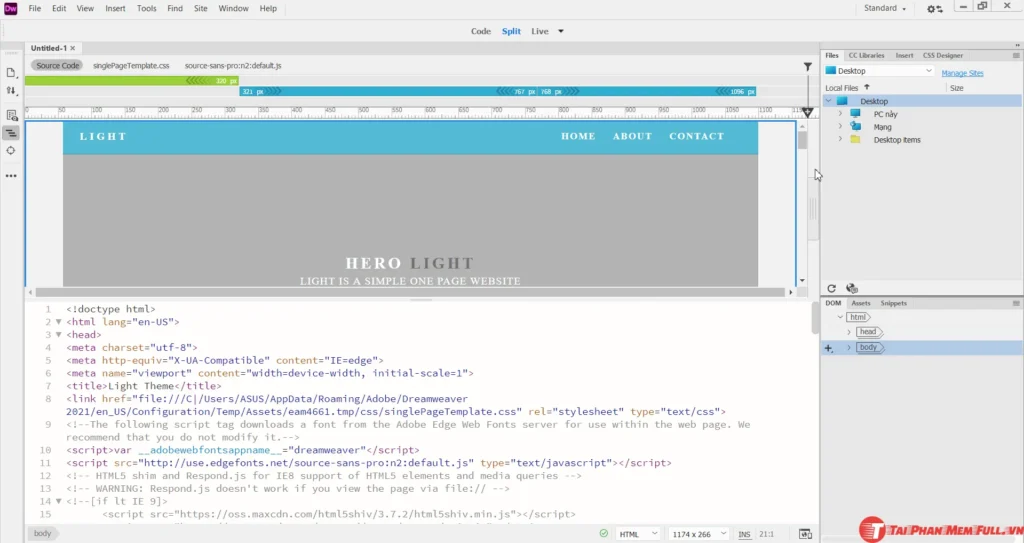Viewport: 1024px width, 543px height.
Task: Switch to CC Libraries tab
Action: pyautogui.click(x=866, y=56)
